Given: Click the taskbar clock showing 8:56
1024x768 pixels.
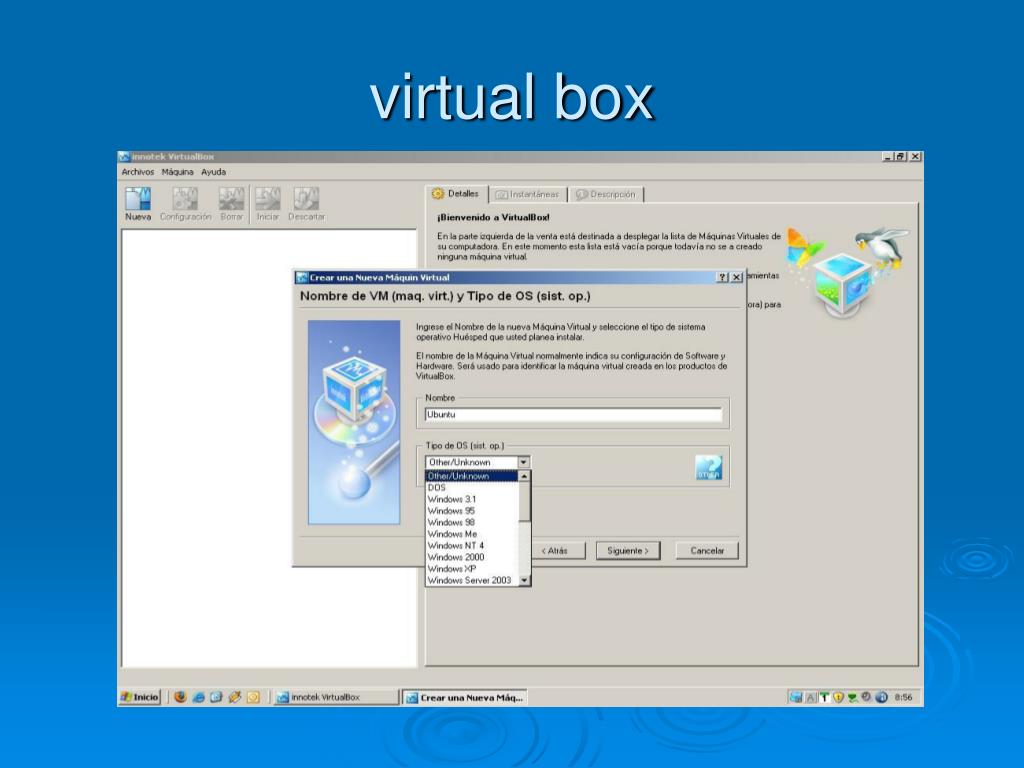Looking at the screenshot, I should pyautogui.click(x=903, y=697).
